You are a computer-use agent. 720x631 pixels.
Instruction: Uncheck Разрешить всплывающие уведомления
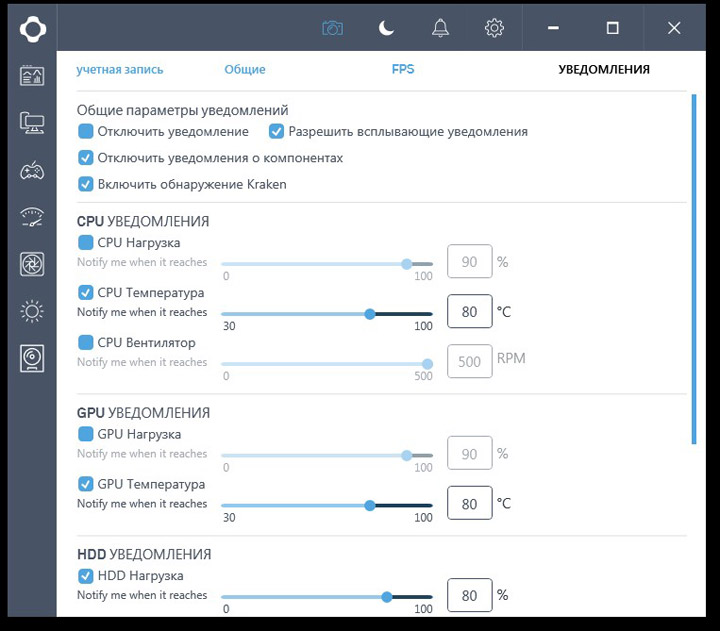(276, 131)
